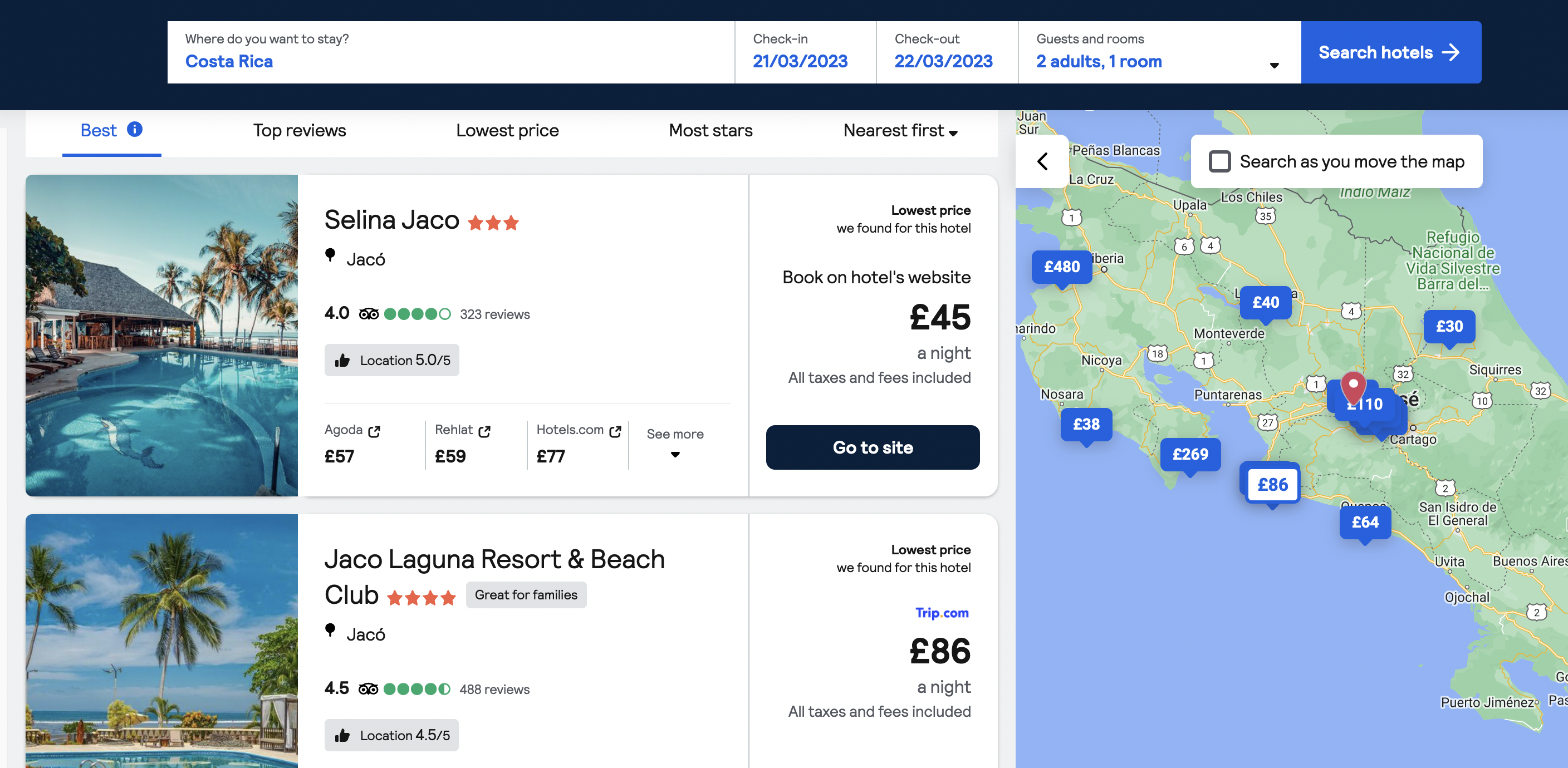The image size is (1568, 768).
Task: Click Selina Jaco Tripadvisor owl icon
Action: click(x=368, y=314)
